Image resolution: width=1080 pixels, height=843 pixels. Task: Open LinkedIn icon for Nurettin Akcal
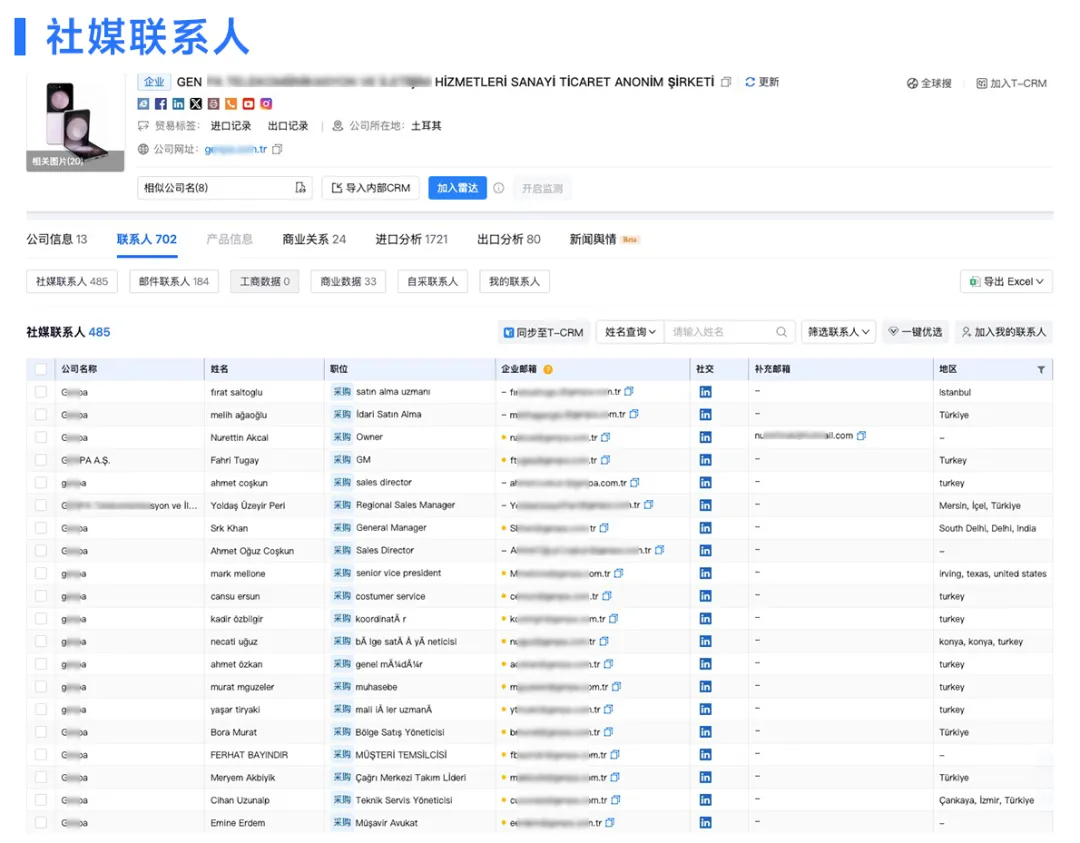[x=705, y=437]
